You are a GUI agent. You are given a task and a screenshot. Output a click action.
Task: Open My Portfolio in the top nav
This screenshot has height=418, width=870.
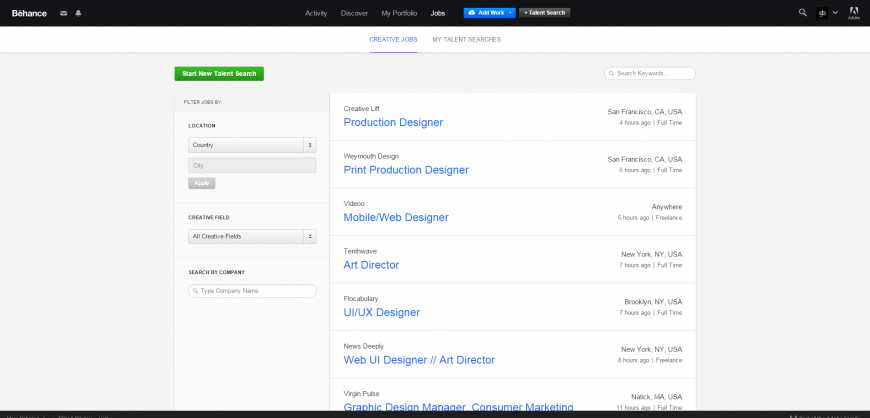[x=399, y=13]
